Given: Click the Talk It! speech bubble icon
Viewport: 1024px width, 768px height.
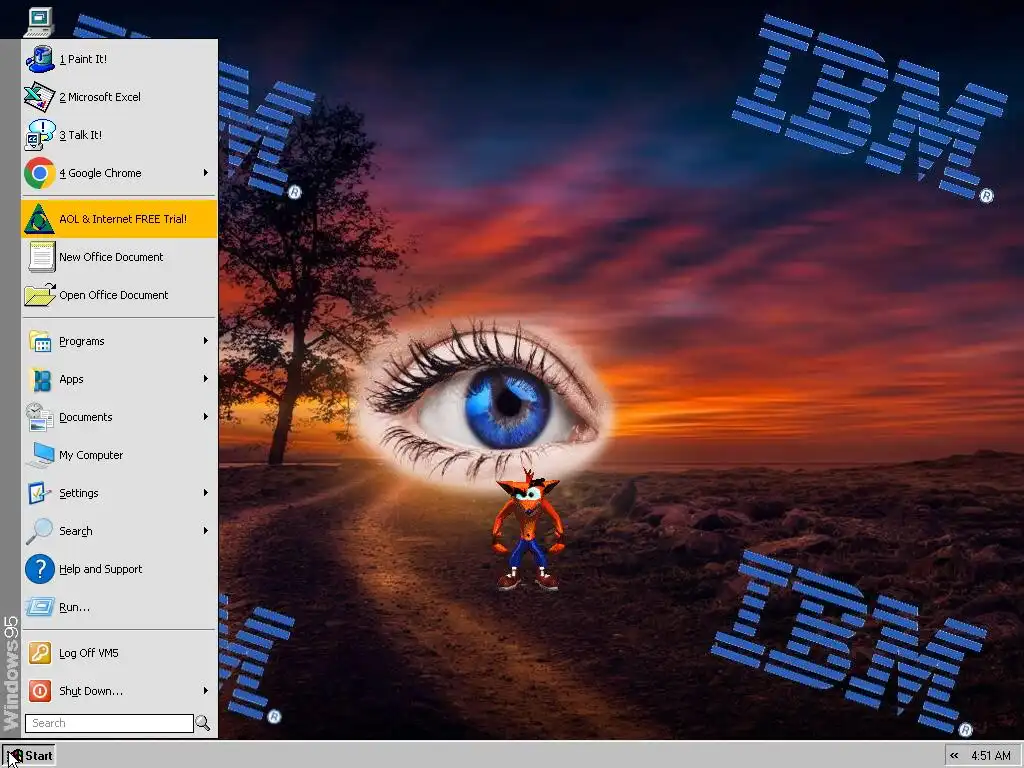Looking at the screenshot, I should [x=40, y=135].
